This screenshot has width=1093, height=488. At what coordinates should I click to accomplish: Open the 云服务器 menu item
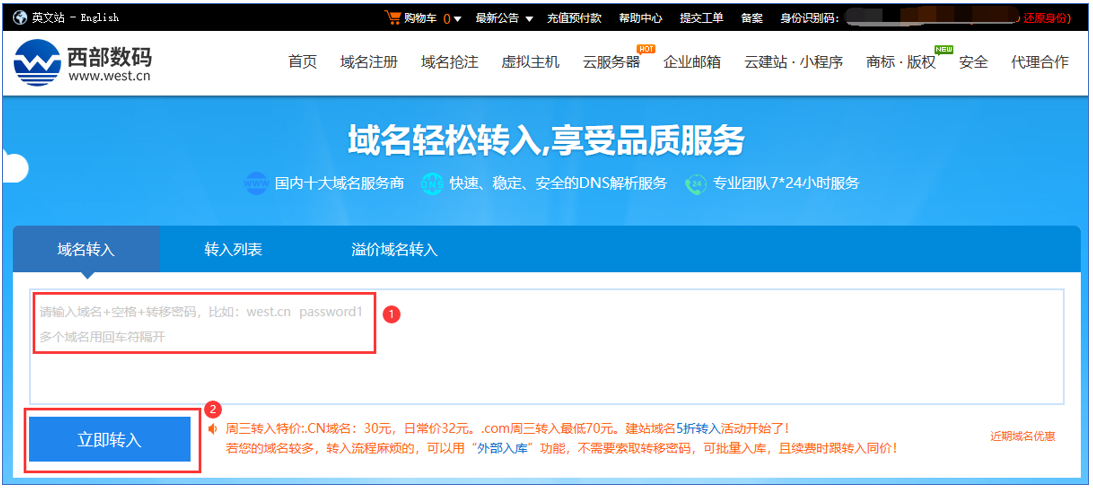pyautogui.click(x=611, y=62)
